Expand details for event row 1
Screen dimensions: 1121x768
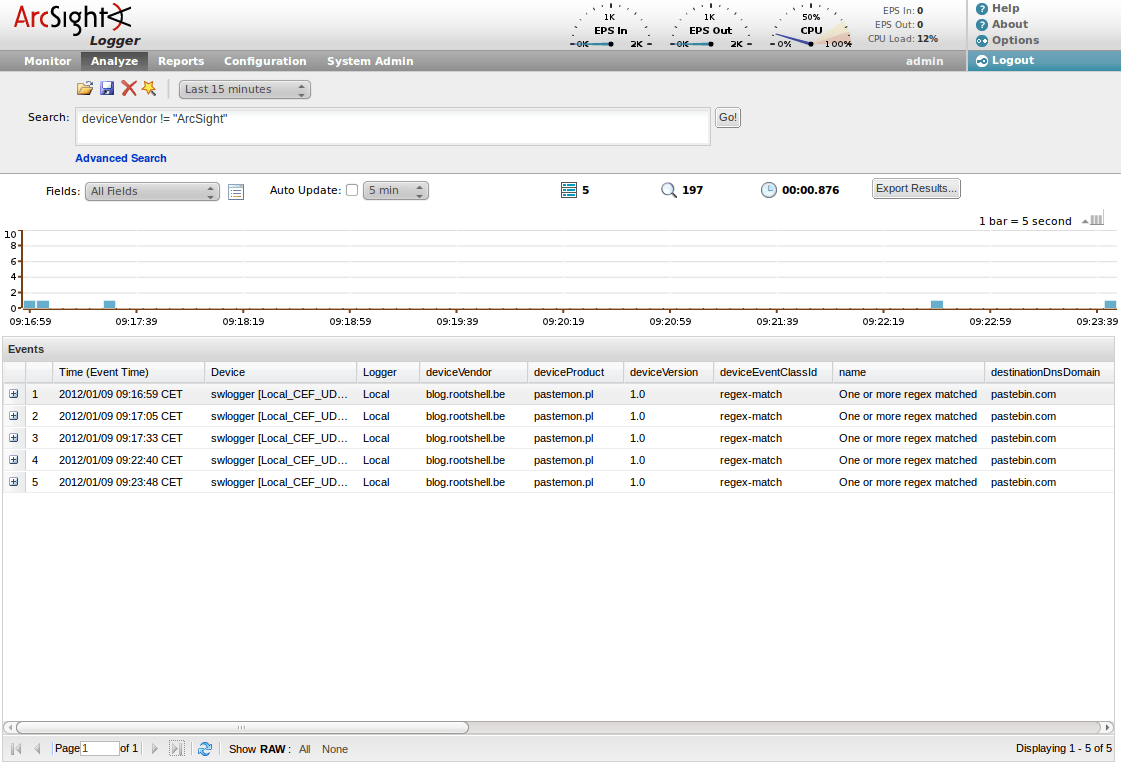(13, 394)
